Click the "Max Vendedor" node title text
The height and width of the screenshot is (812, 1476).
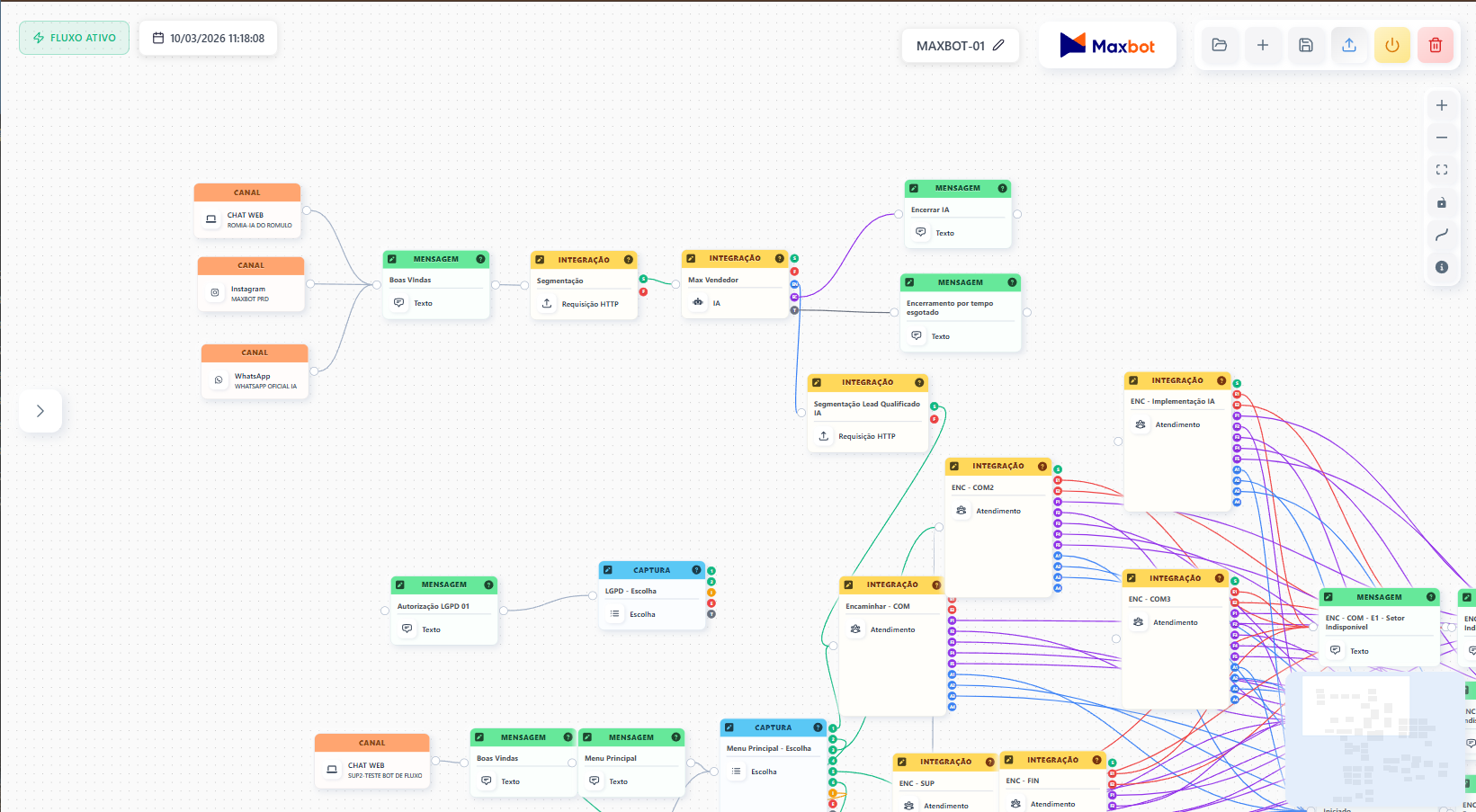[713, 280]
